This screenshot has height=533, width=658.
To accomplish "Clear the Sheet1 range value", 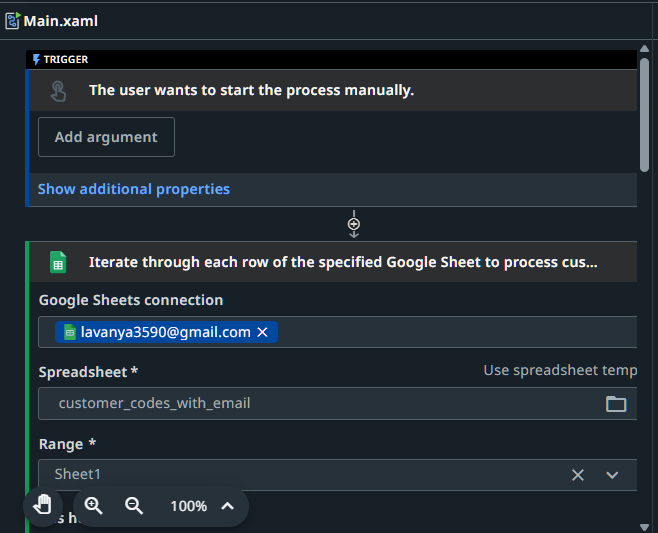I will (578, 475).
